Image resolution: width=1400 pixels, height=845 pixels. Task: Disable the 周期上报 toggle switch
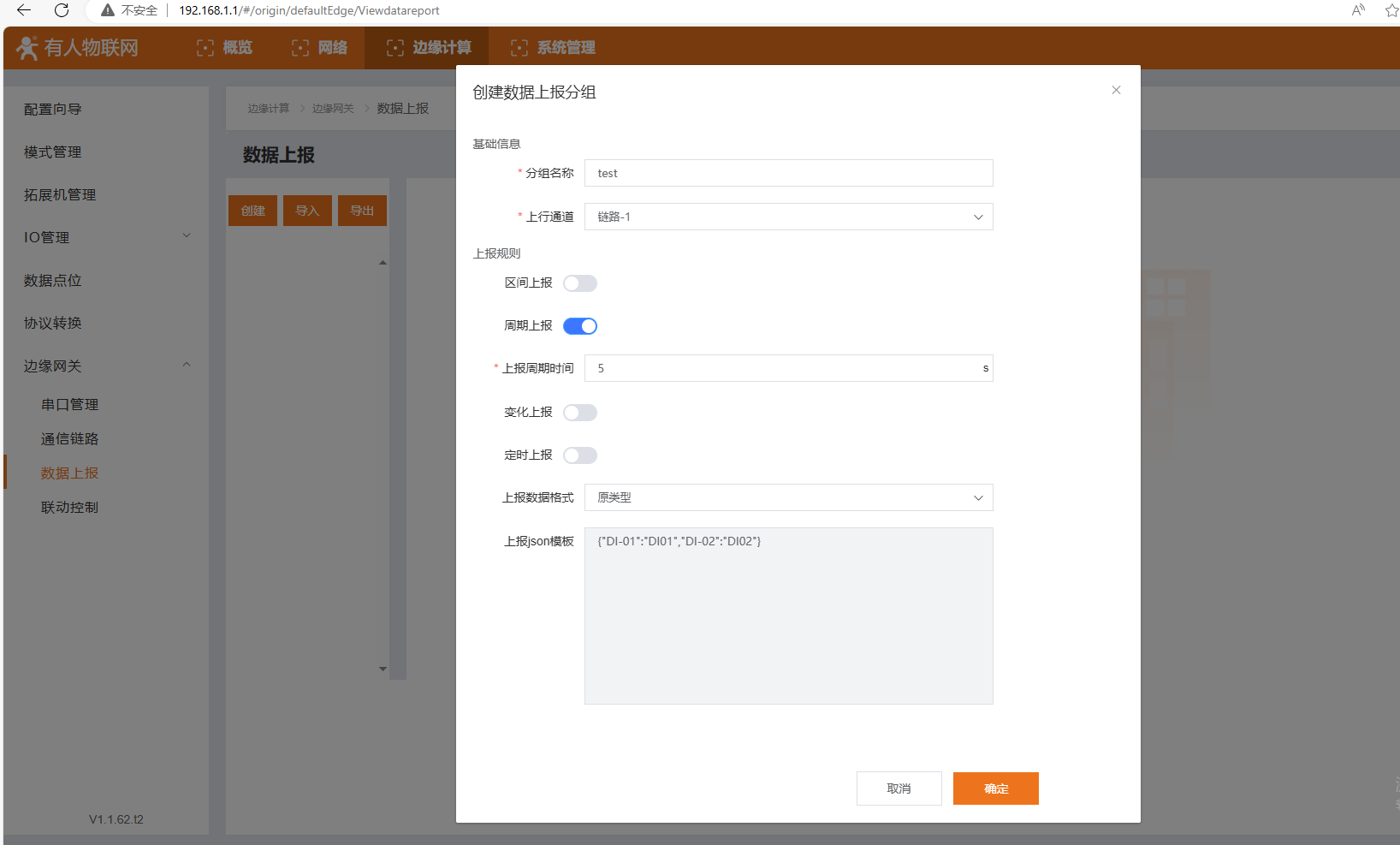point(579,326)
